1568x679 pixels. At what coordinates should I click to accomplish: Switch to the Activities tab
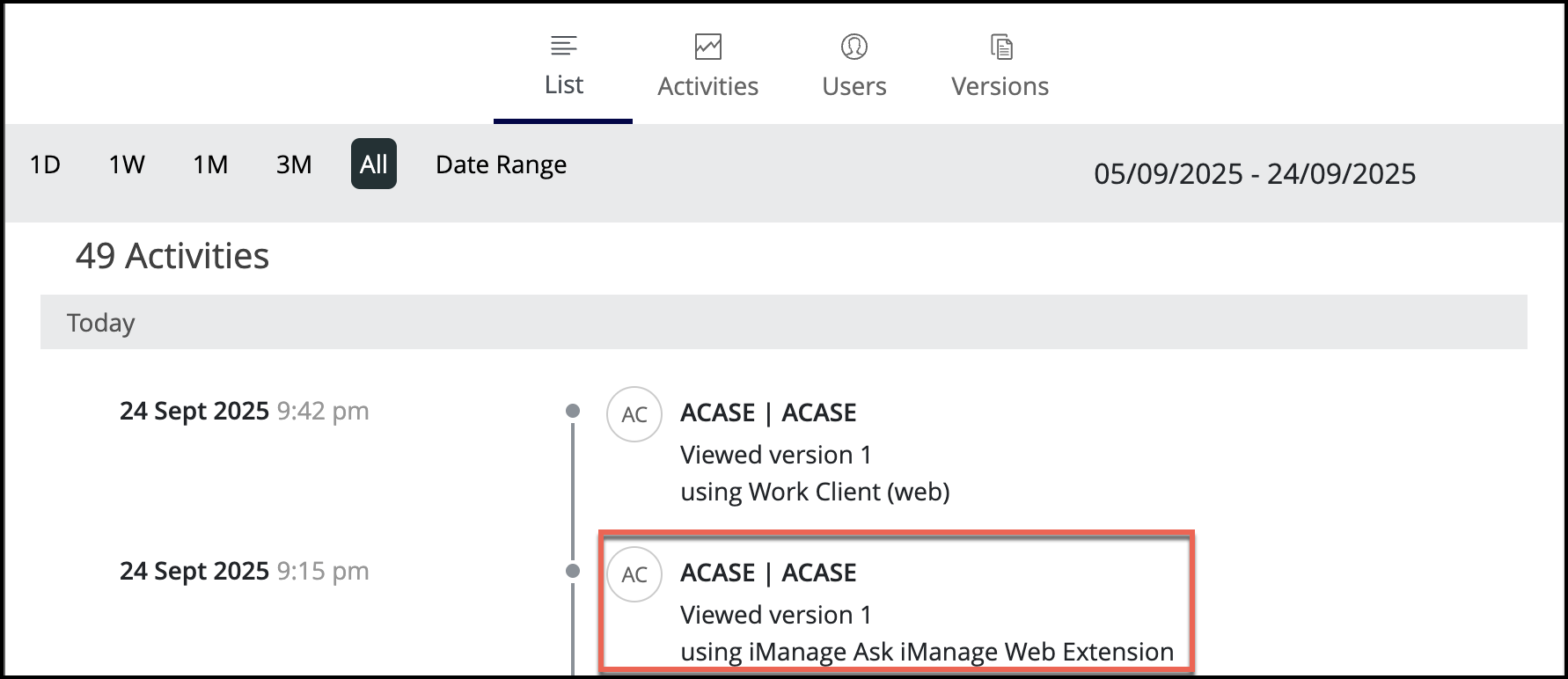point(707,86)
